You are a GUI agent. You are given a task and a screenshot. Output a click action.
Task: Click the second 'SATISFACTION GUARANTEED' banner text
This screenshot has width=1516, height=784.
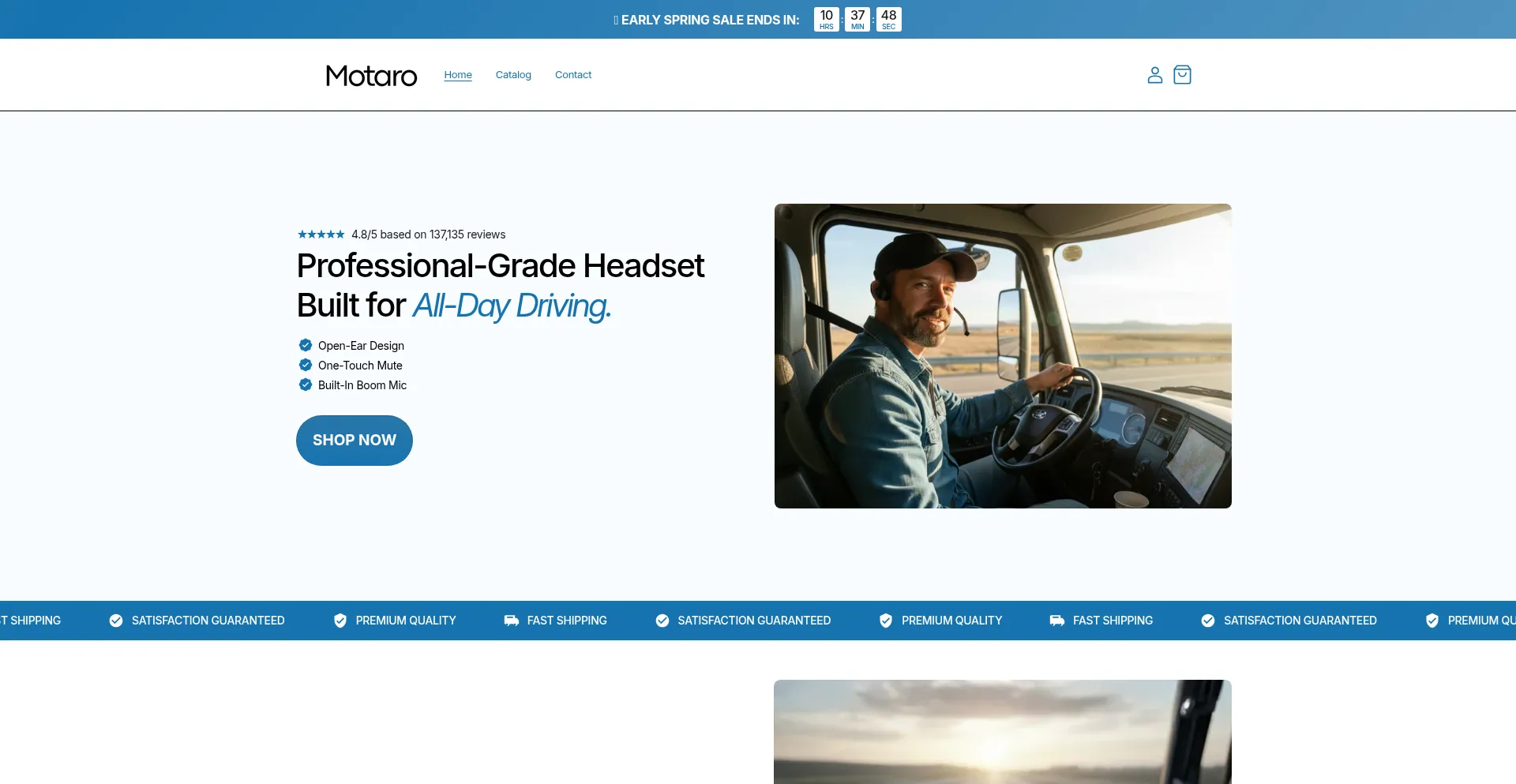[x=754, y=621]
